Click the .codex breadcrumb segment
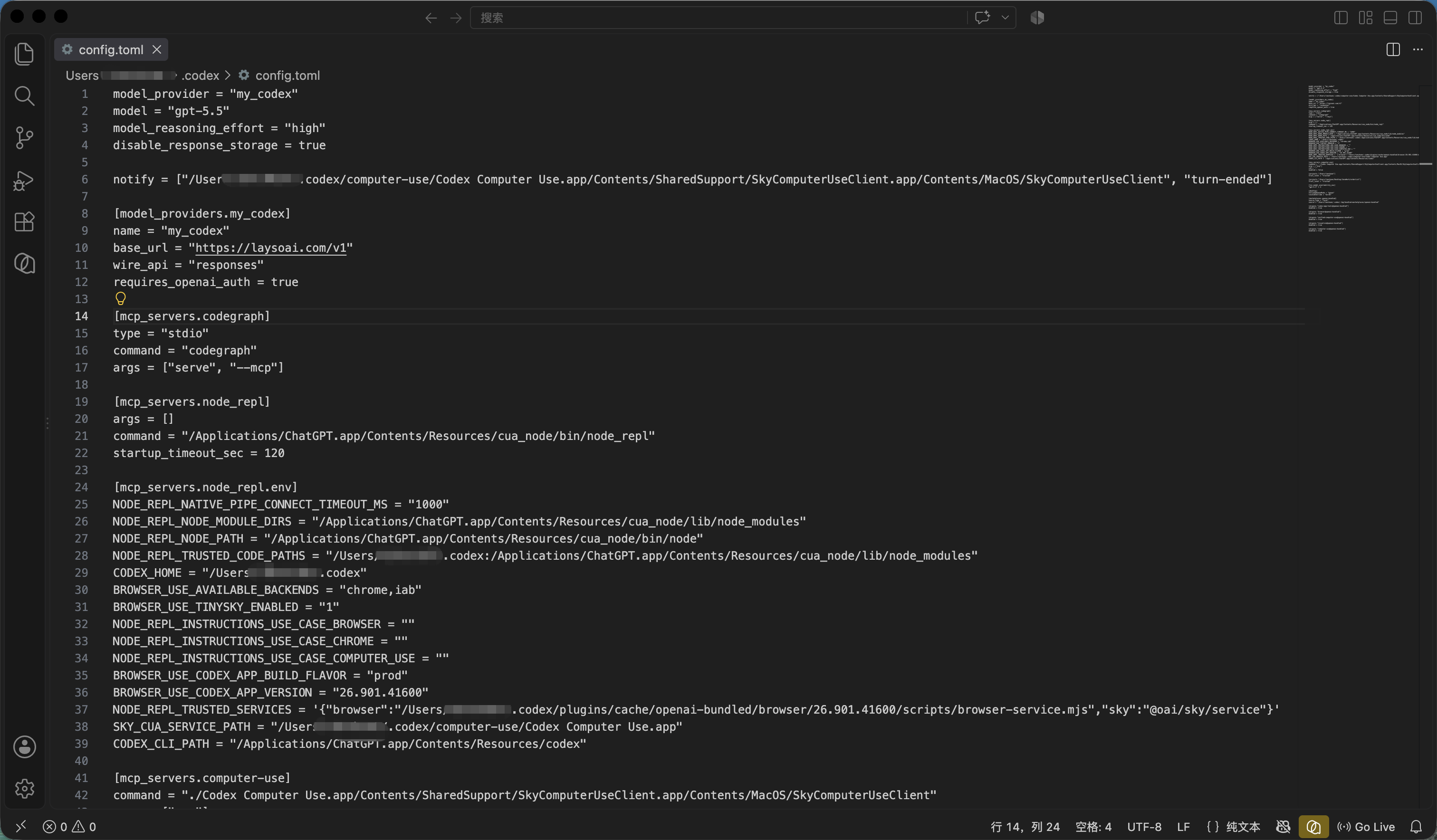The height and width of the screenshot is (840, 1437). coord(200,75)
